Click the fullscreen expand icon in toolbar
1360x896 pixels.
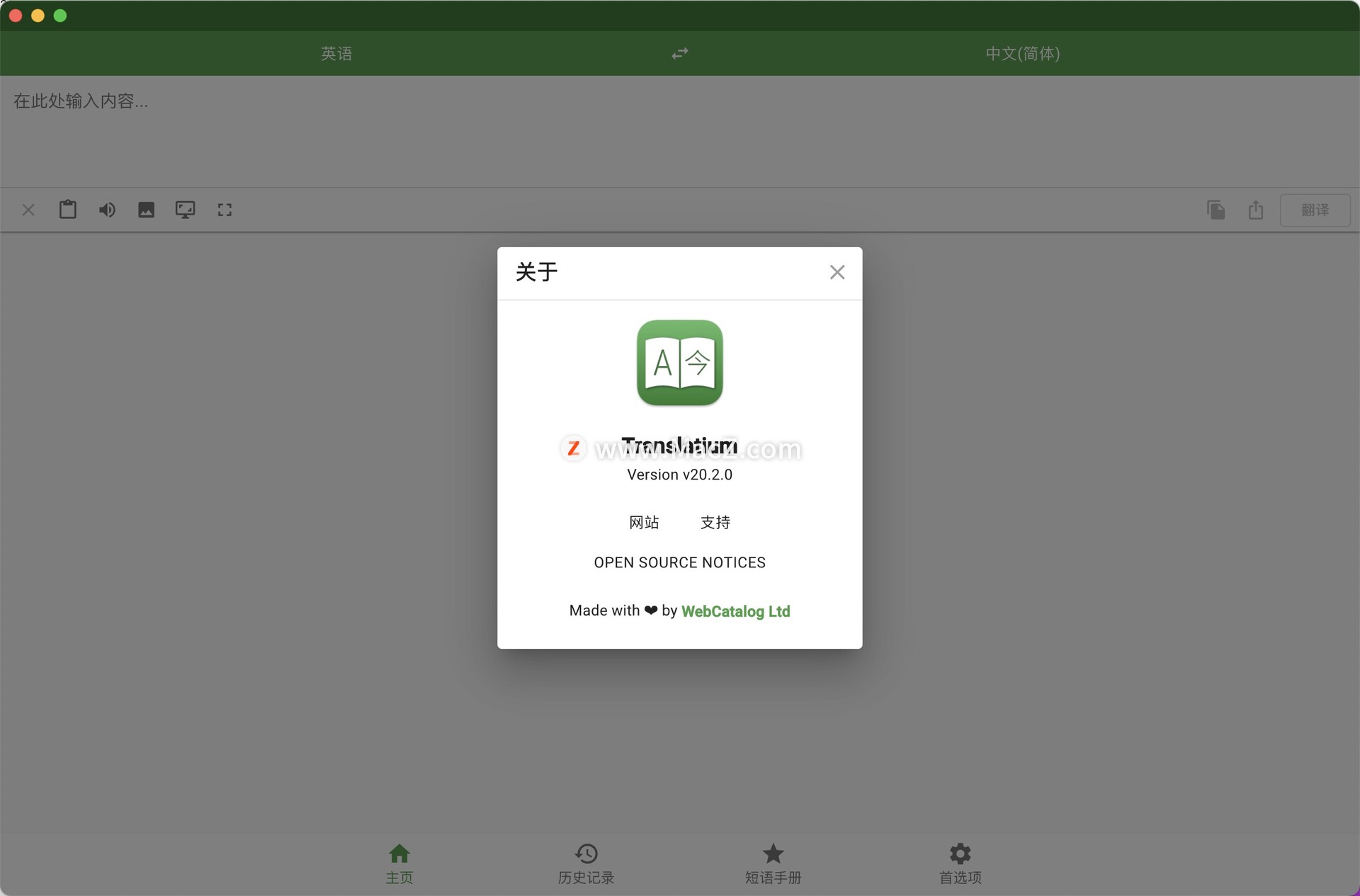[224, 209]
